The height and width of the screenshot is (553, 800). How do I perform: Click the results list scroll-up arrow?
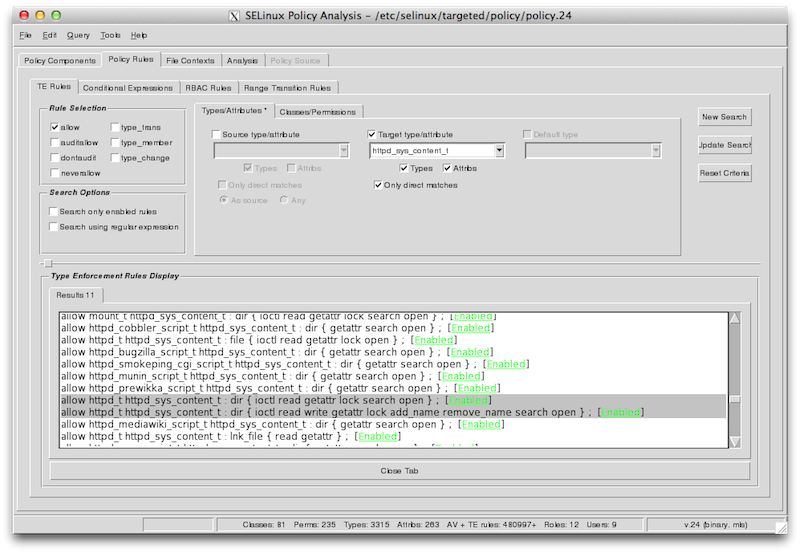coord(735,318)
